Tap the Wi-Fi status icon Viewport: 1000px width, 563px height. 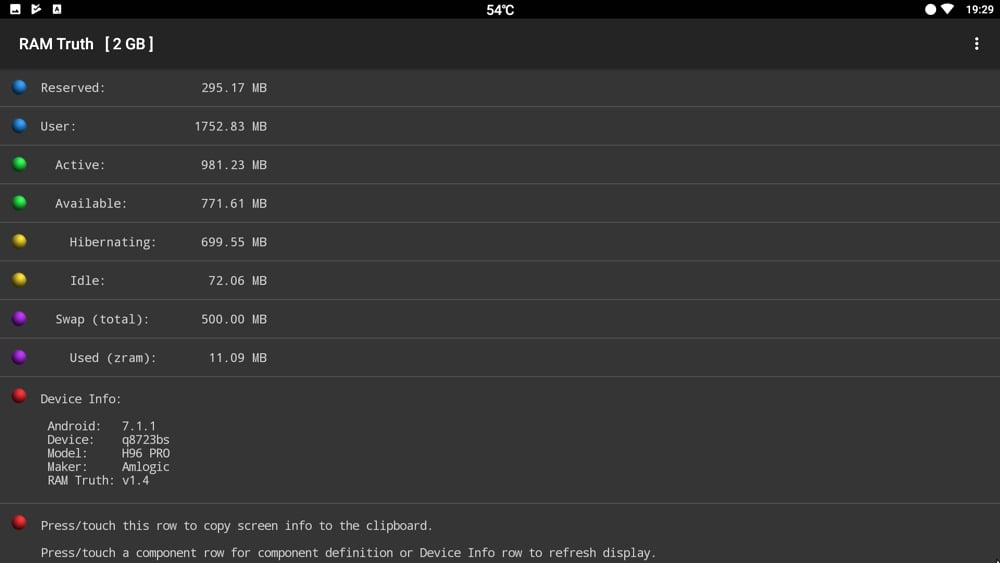point(948,9)
